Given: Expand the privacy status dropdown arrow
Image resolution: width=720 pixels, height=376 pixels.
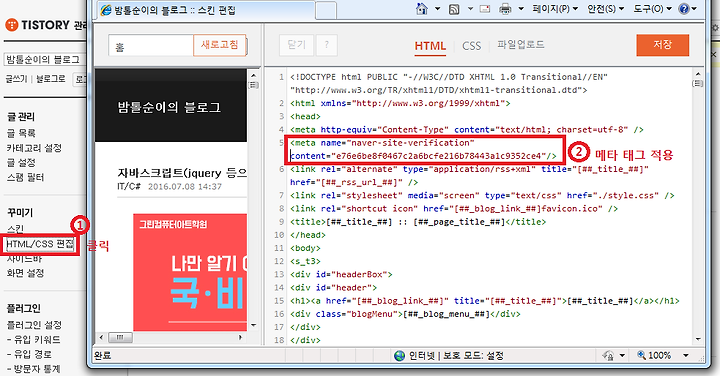Looking at the screenshot, I should pyautogui.click(x=622, y=356).
